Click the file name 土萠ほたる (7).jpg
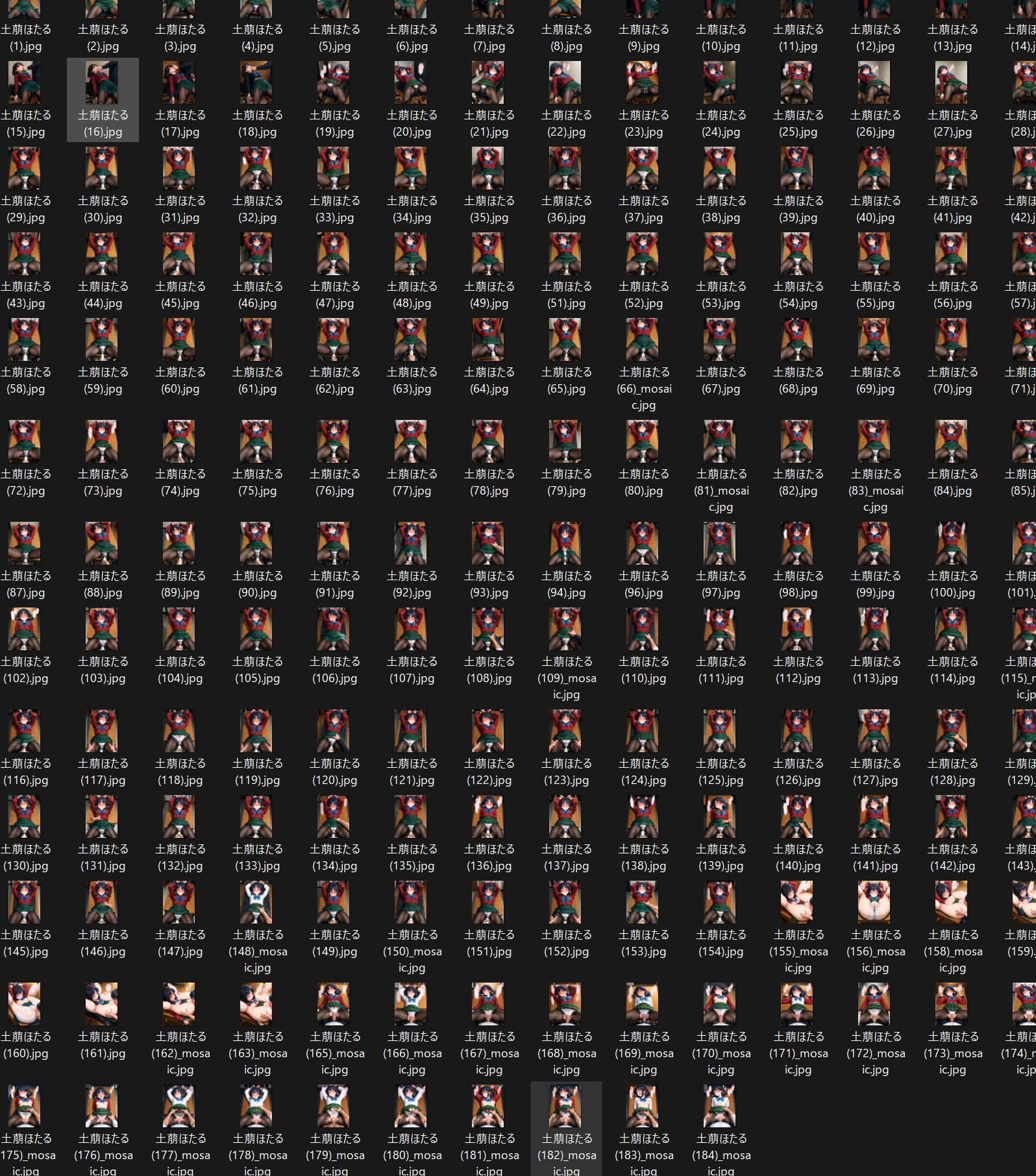This screenshot has height=1176, width=1036. pyautogui.click(x=489, y=38)
